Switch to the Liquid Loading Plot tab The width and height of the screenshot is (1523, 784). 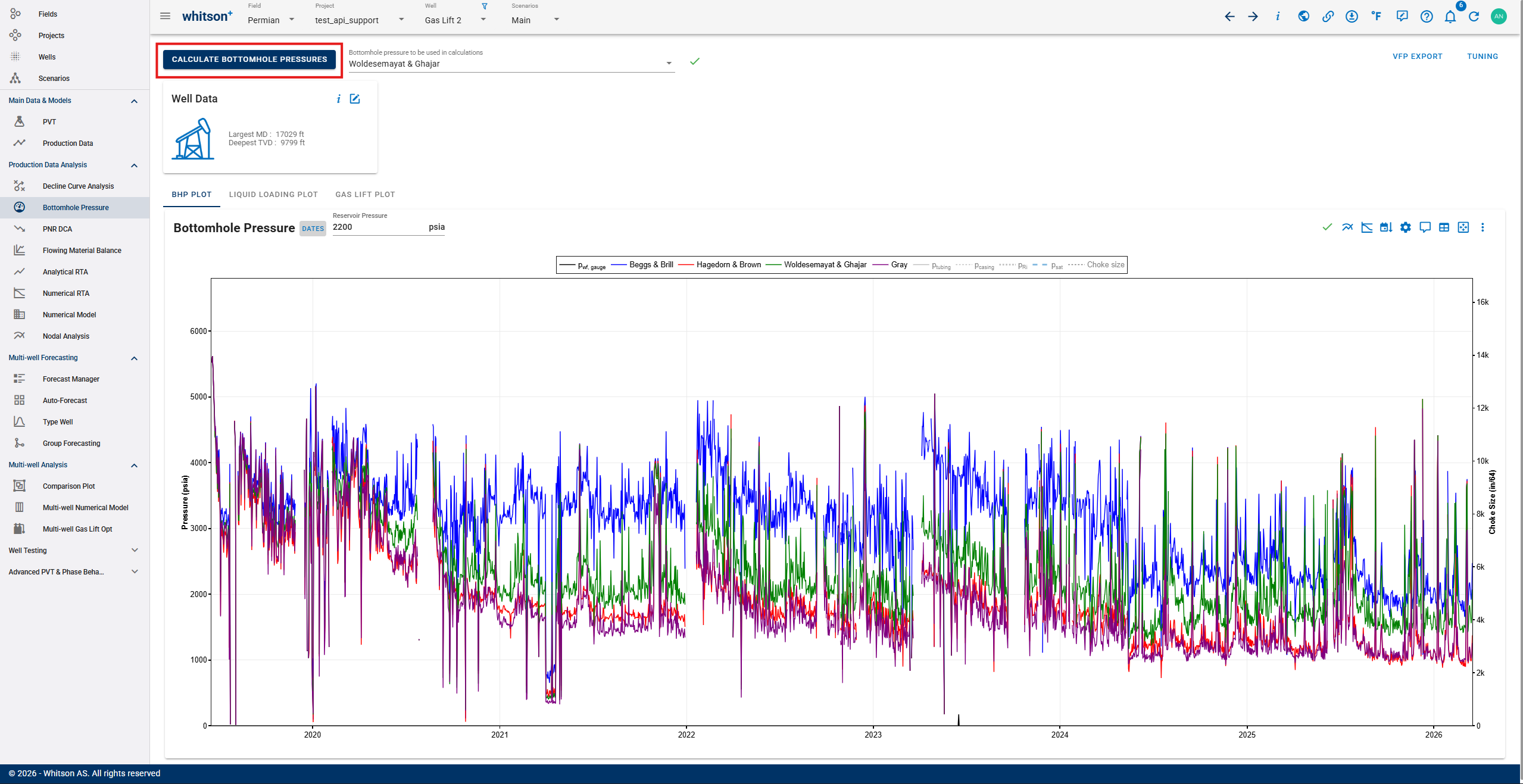point(273,195)
